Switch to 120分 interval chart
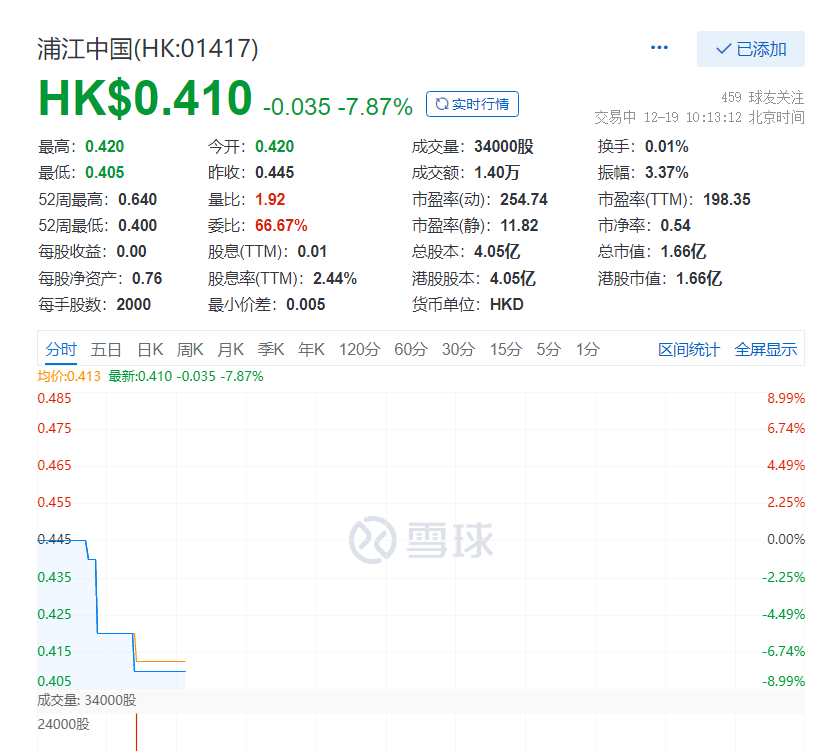 point(359,349)
